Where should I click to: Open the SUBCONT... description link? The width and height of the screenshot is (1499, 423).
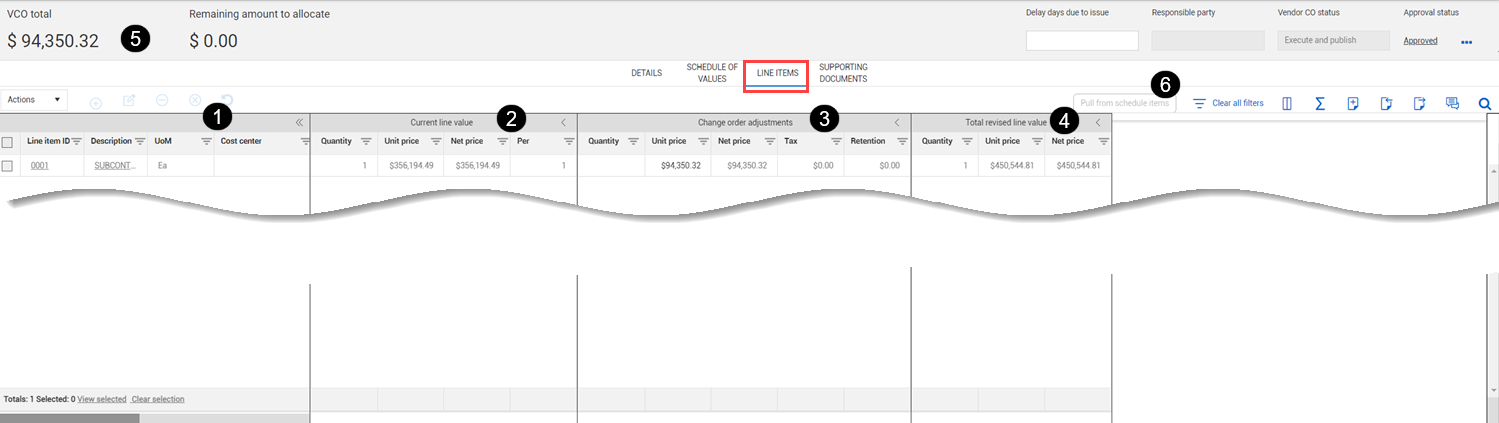point(115,166)
